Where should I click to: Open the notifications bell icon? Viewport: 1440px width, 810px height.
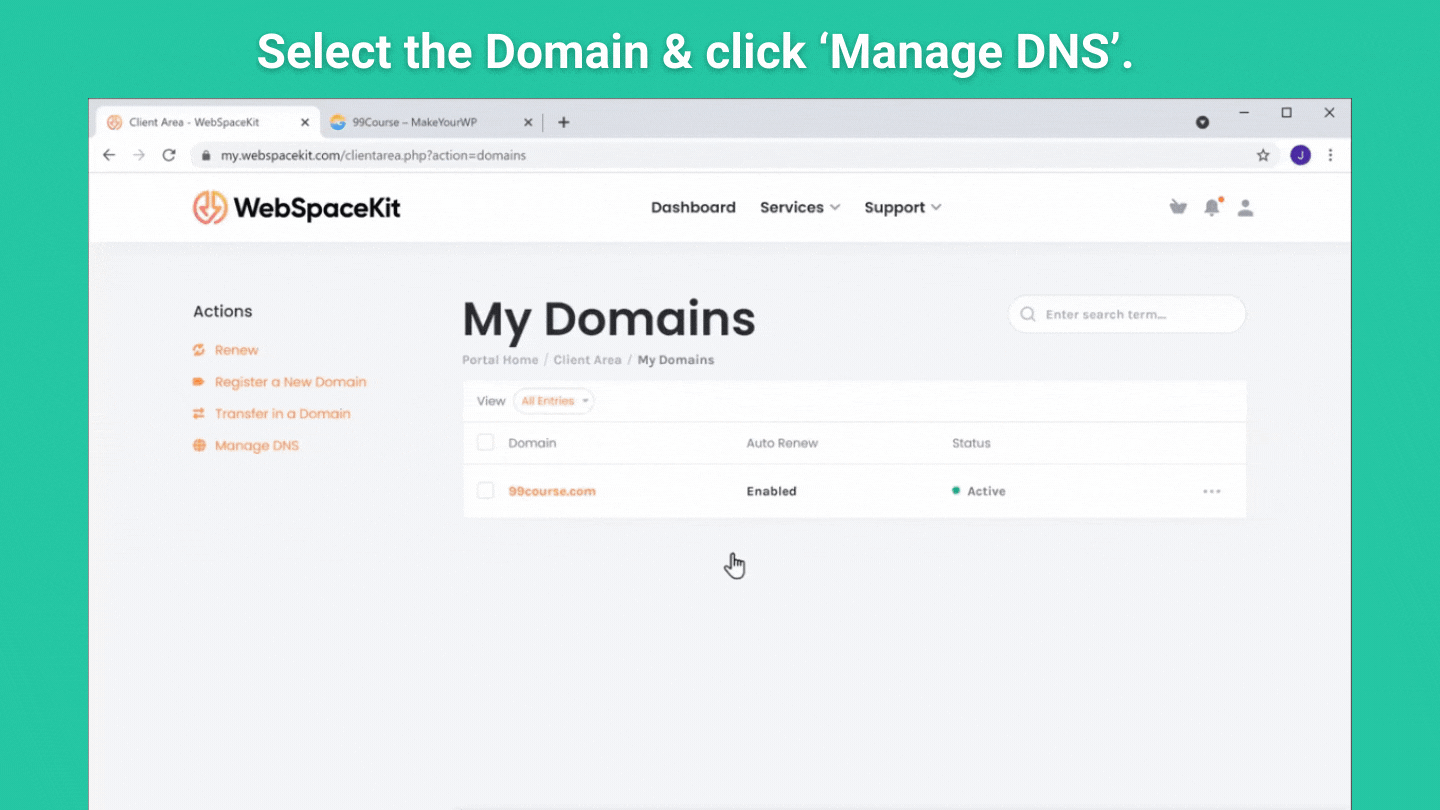pos(1212,207)
